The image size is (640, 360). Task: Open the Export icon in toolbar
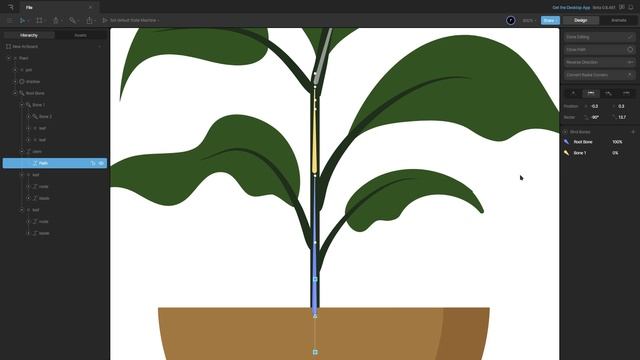(89, 20)
